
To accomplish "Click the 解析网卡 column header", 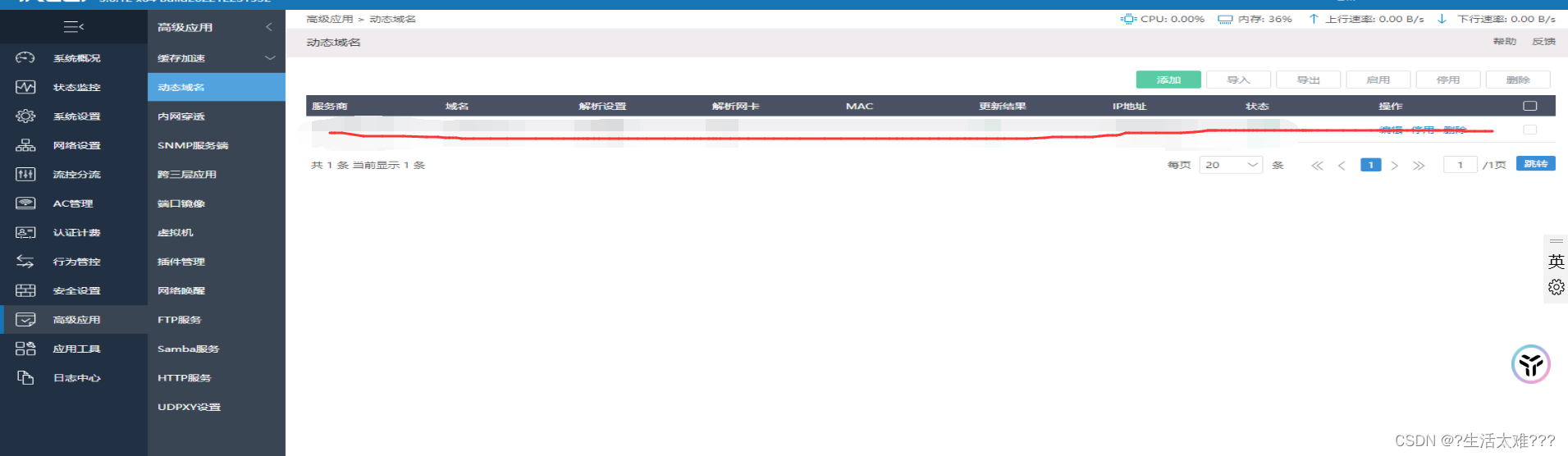I will click(736, 106).
